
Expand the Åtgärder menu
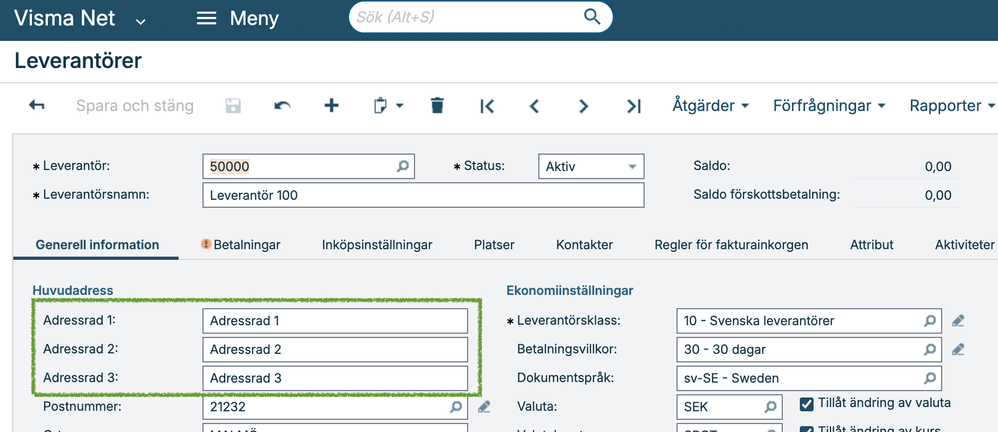coord(711,105)
